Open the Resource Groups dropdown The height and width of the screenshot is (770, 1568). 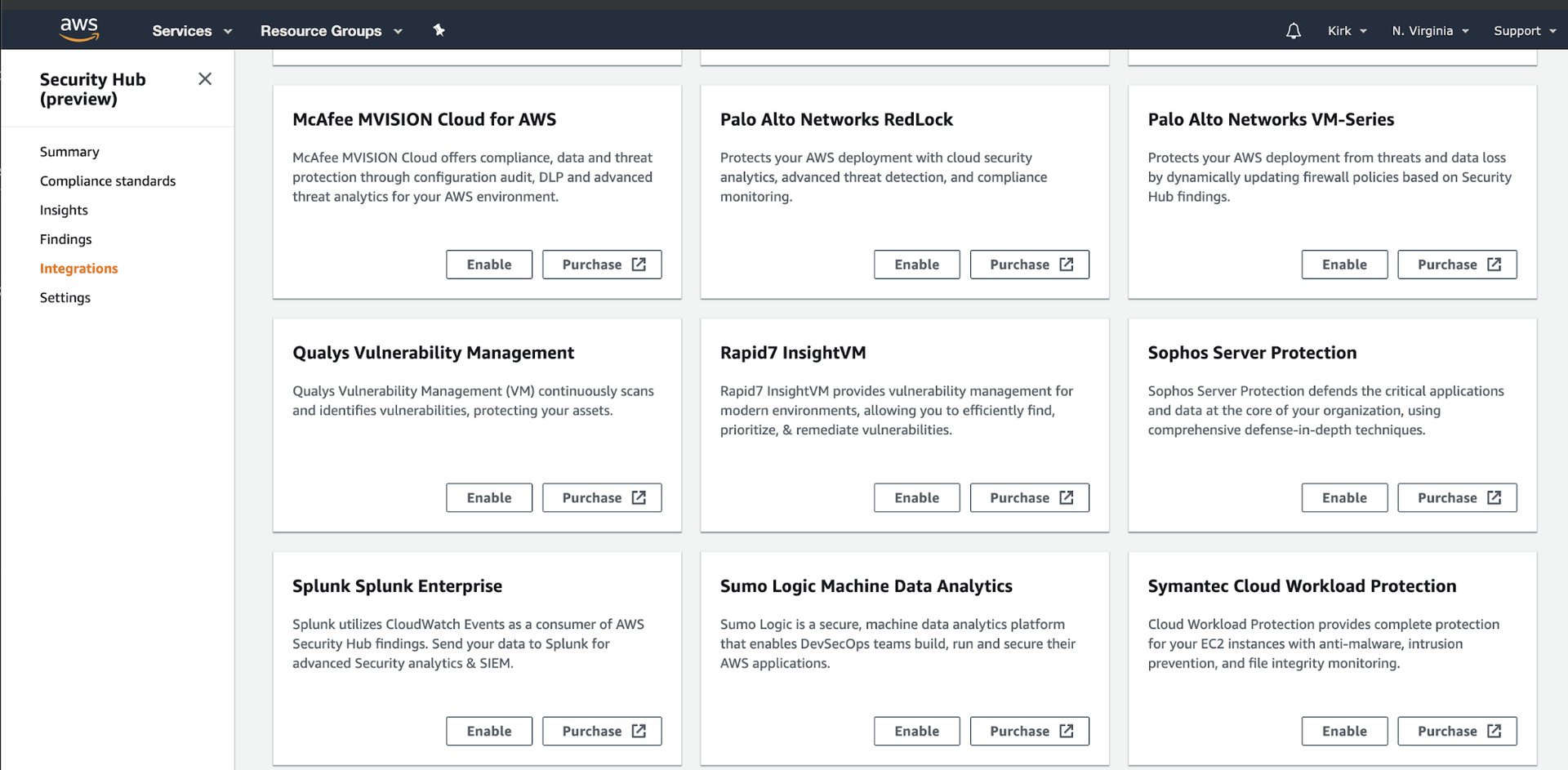pos(331,31)
